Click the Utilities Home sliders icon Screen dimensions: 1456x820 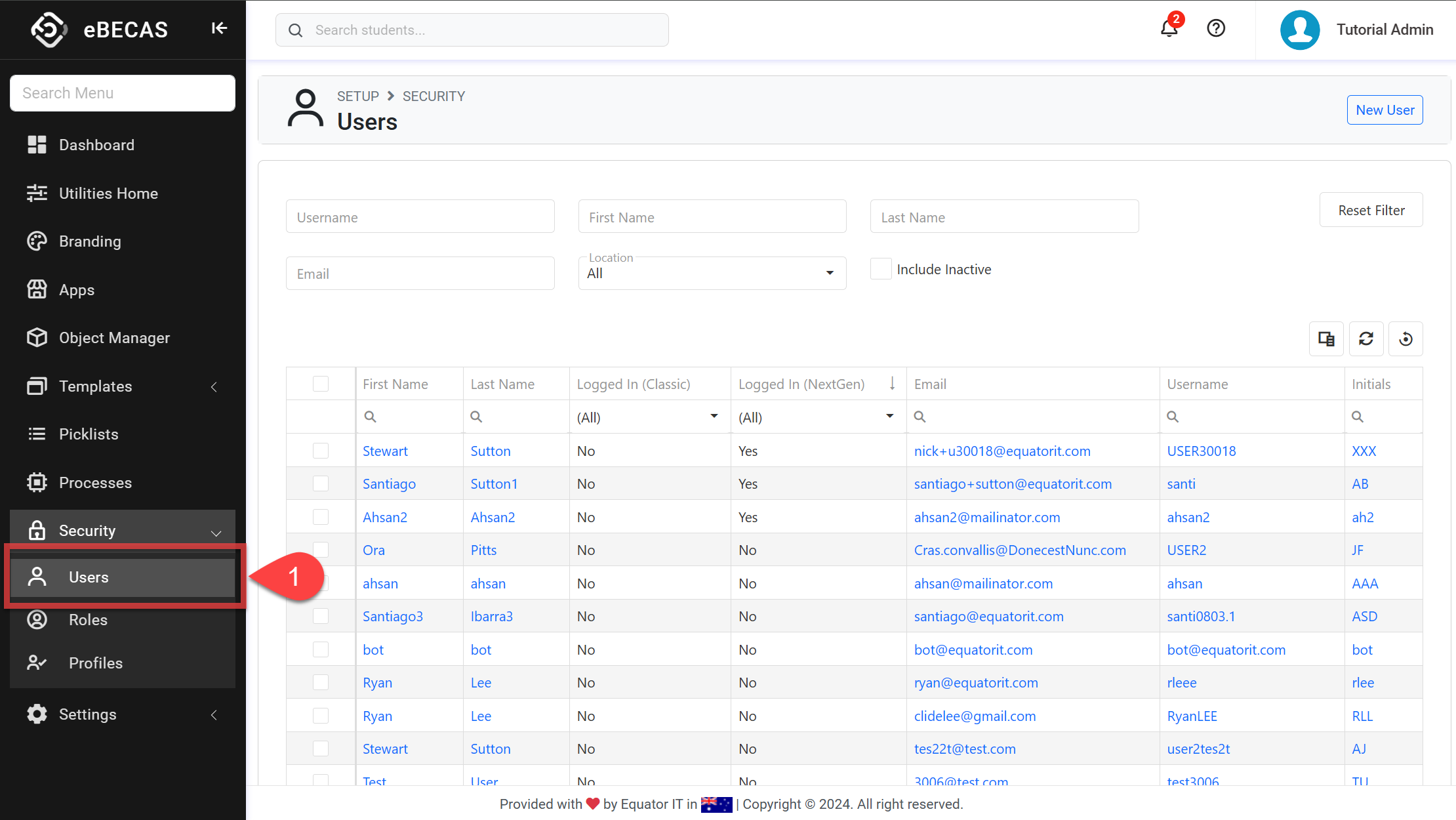pos(37,194)
